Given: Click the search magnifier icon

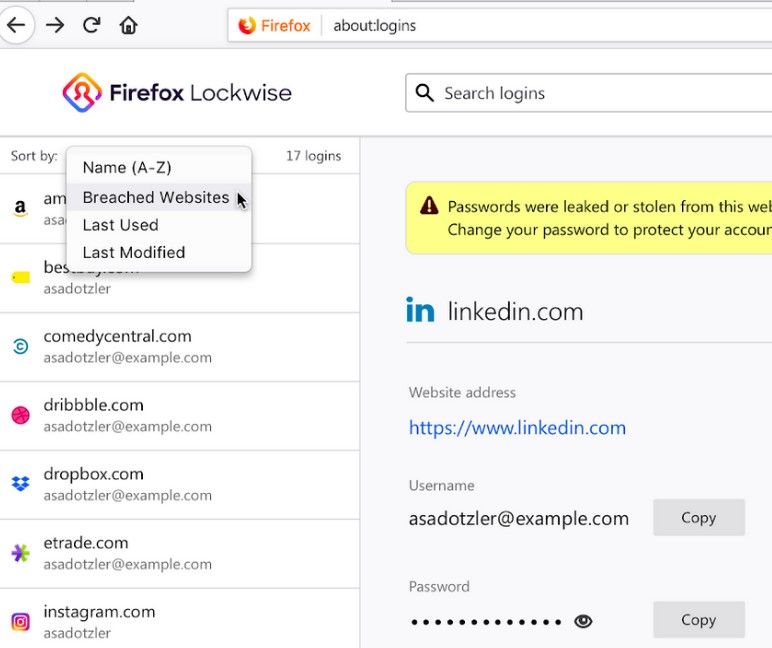Looking at the screenshot, I should (x=424, y=93).
